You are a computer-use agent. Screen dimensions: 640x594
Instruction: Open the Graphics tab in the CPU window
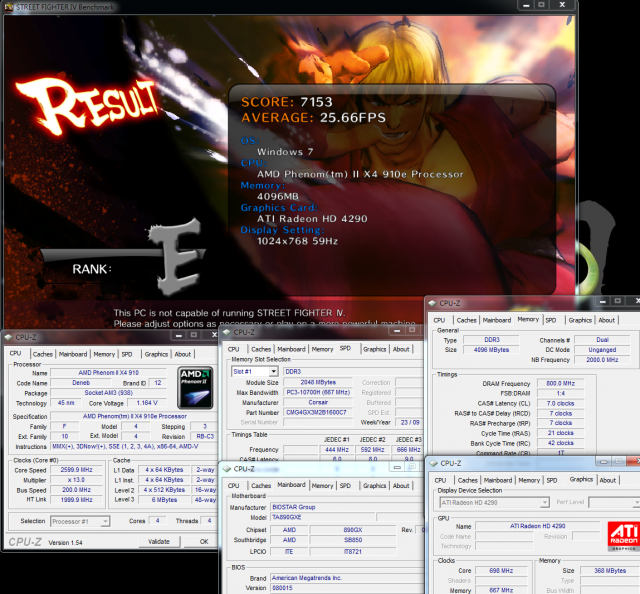[x=156, y=354]
